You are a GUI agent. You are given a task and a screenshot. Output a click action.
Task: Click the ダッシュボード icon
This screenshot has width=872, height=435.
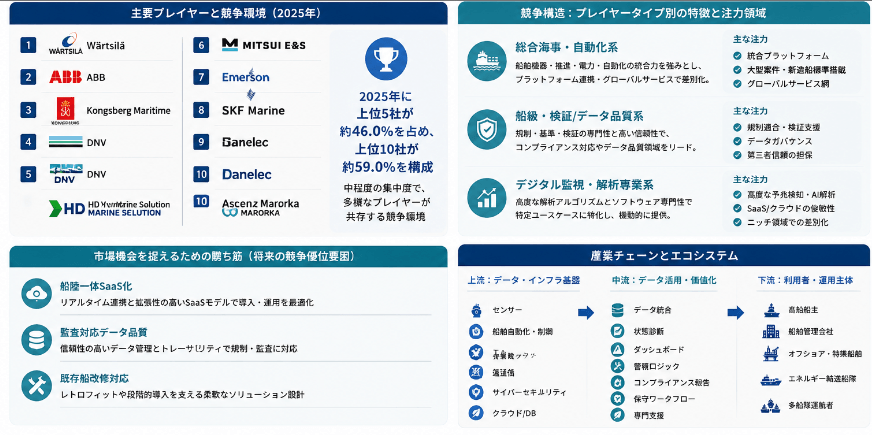[x=617, y=349]
